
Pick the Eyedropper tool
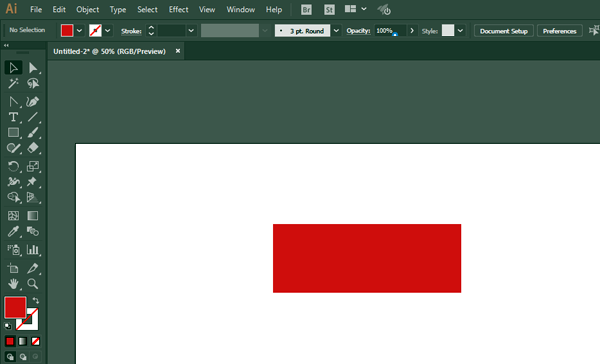[13, 231]
